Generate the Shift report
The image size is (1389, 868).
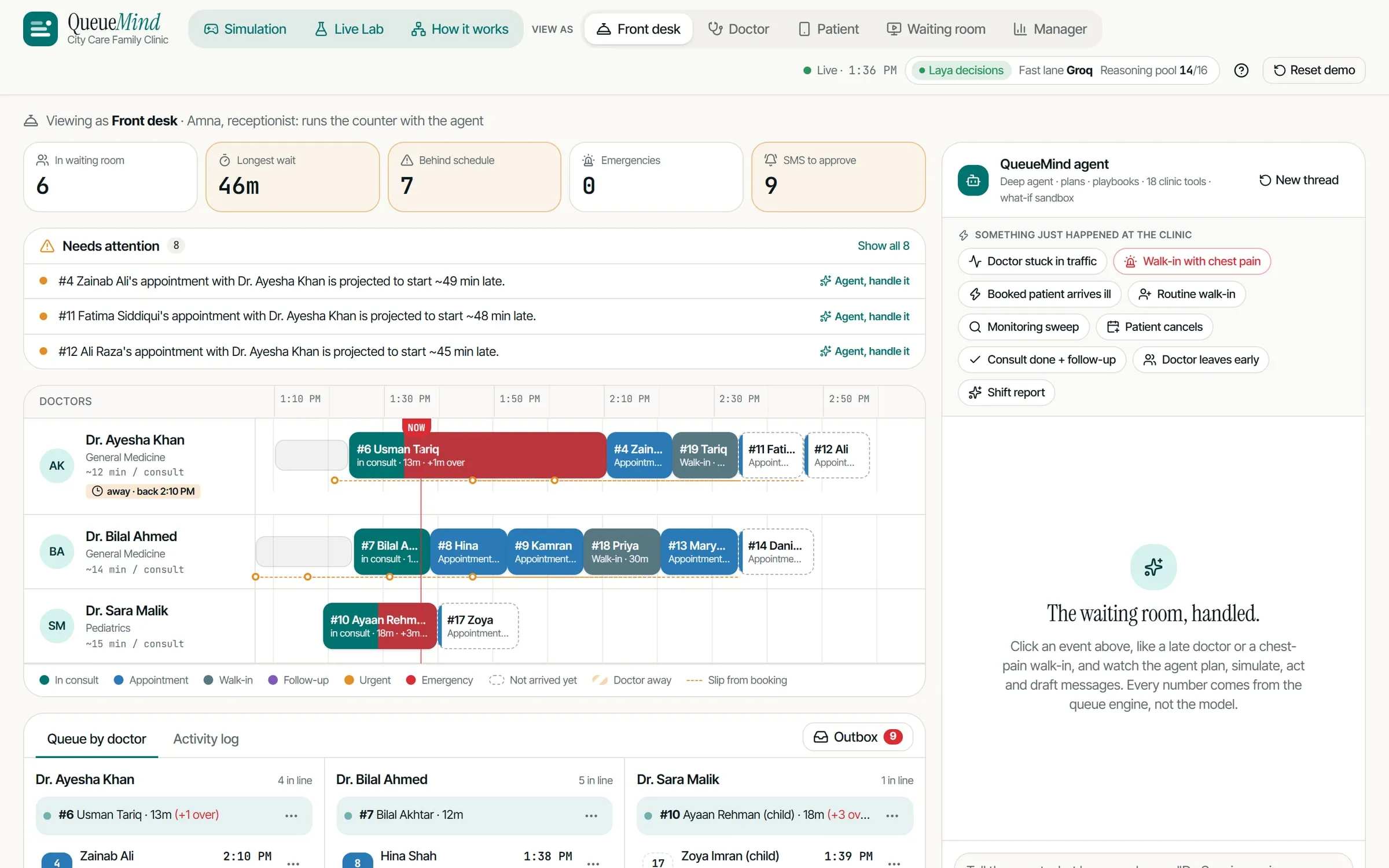[x=1006, y=392]
